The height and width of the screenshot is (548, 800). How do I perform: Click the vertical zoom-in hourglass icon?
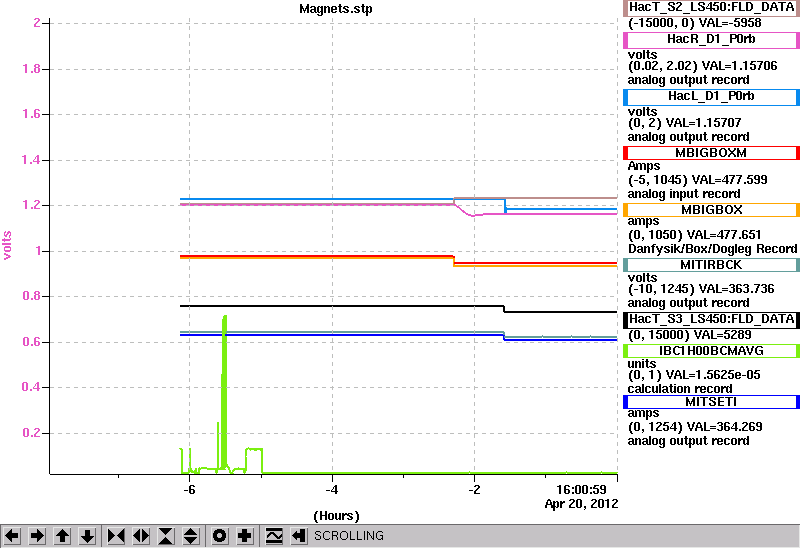[x=166, y=536]
